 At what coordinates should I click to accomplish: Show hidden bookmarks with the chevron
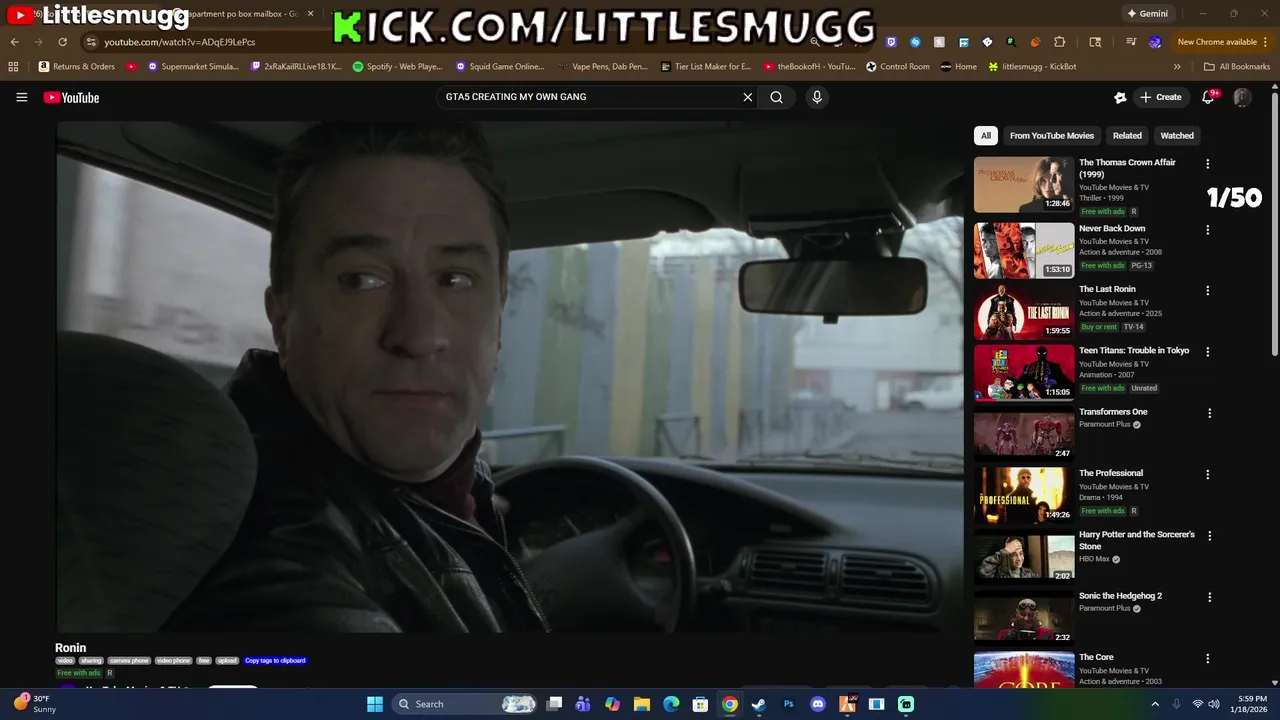click(1177, 67)
